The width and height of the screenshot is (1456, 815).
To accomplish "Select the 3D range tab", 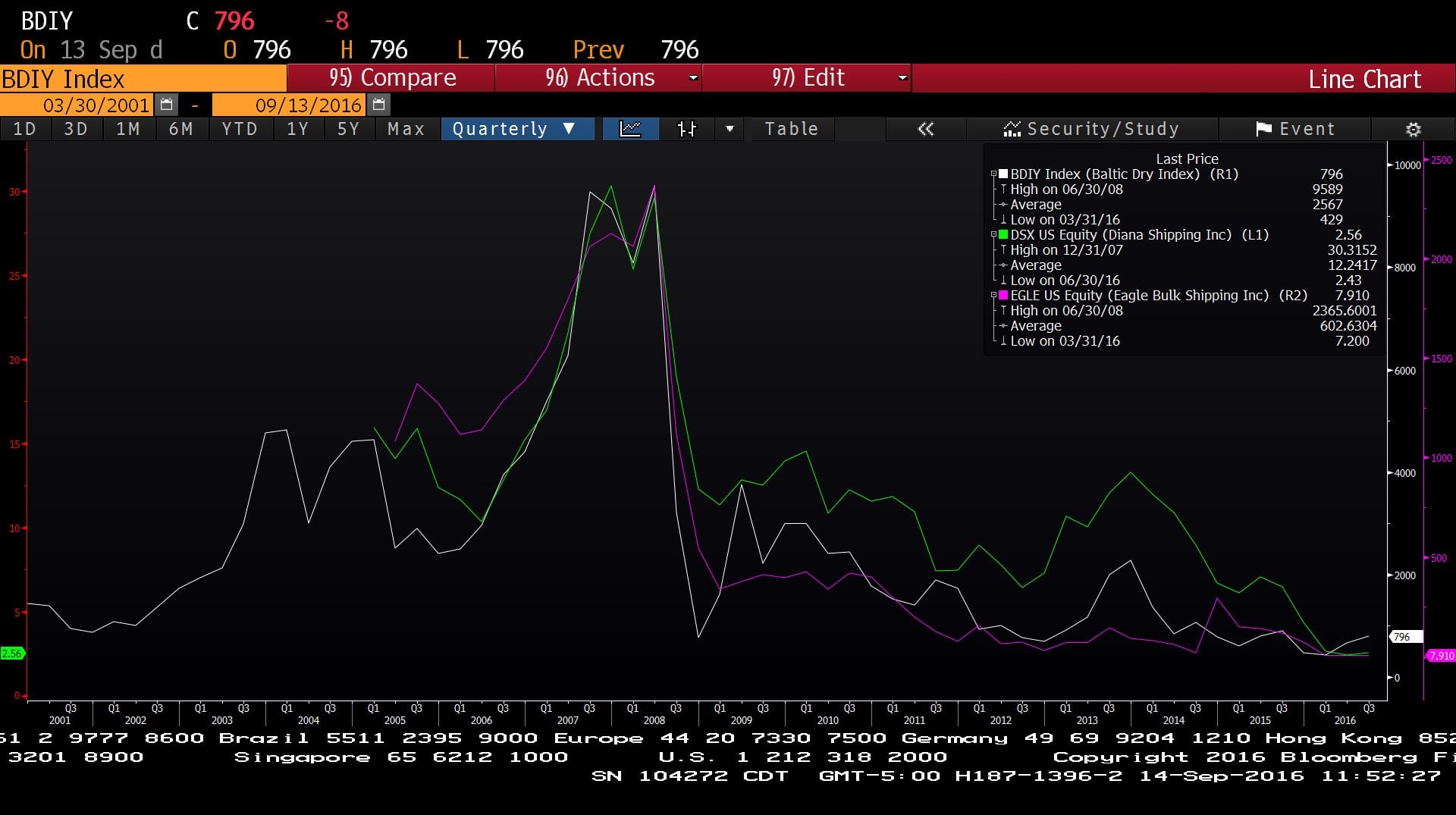I will (x=76, y=129).
